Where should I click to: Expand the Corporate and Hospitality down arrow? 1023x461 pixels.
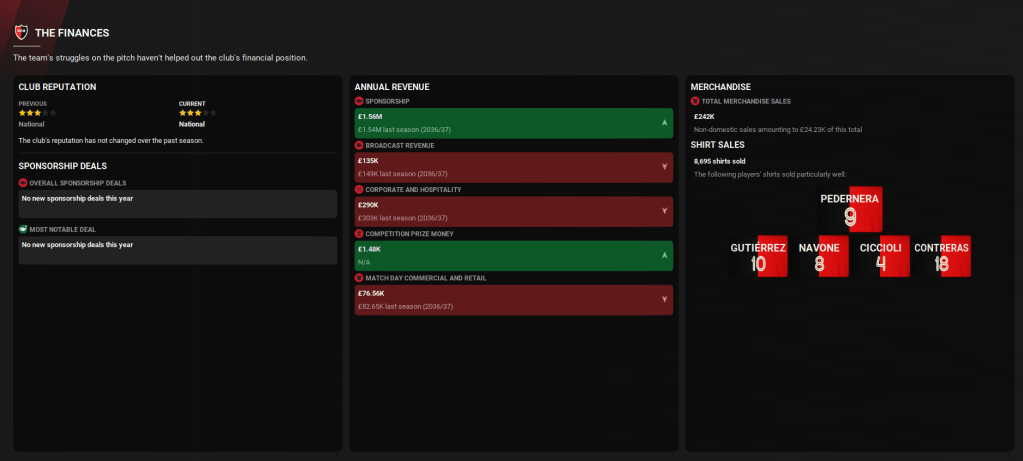coord(664,211)
